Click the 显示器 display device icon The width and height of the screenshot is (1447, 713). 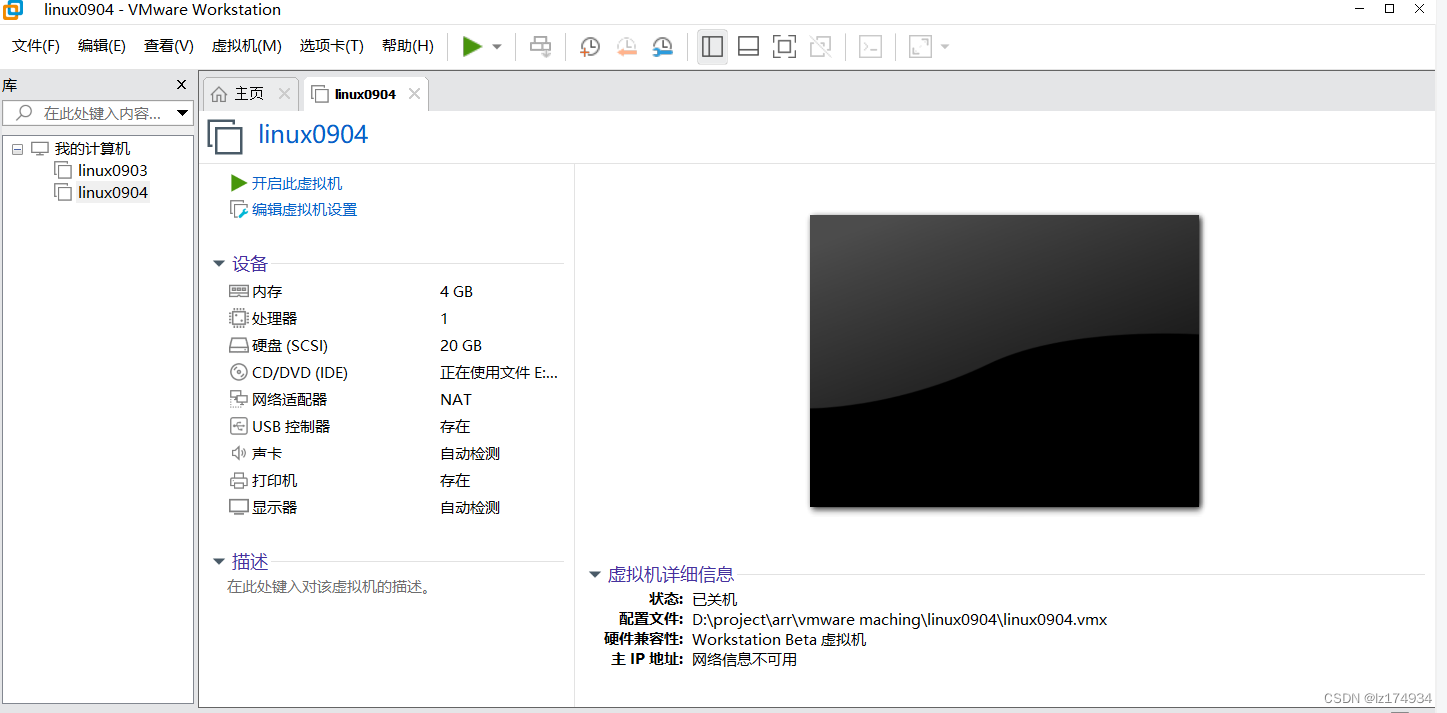pyautogui.click(x=238, y=507)
